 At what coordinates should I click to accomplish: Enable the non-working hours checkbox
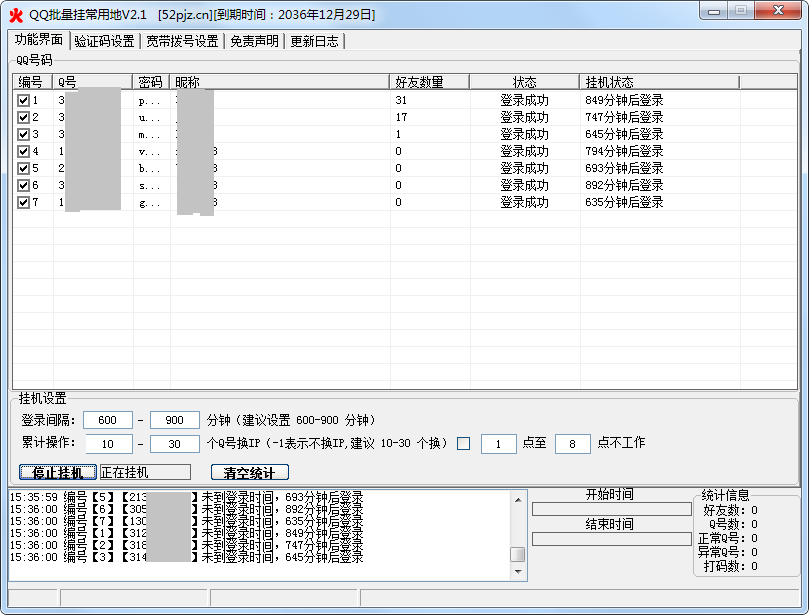463,444
